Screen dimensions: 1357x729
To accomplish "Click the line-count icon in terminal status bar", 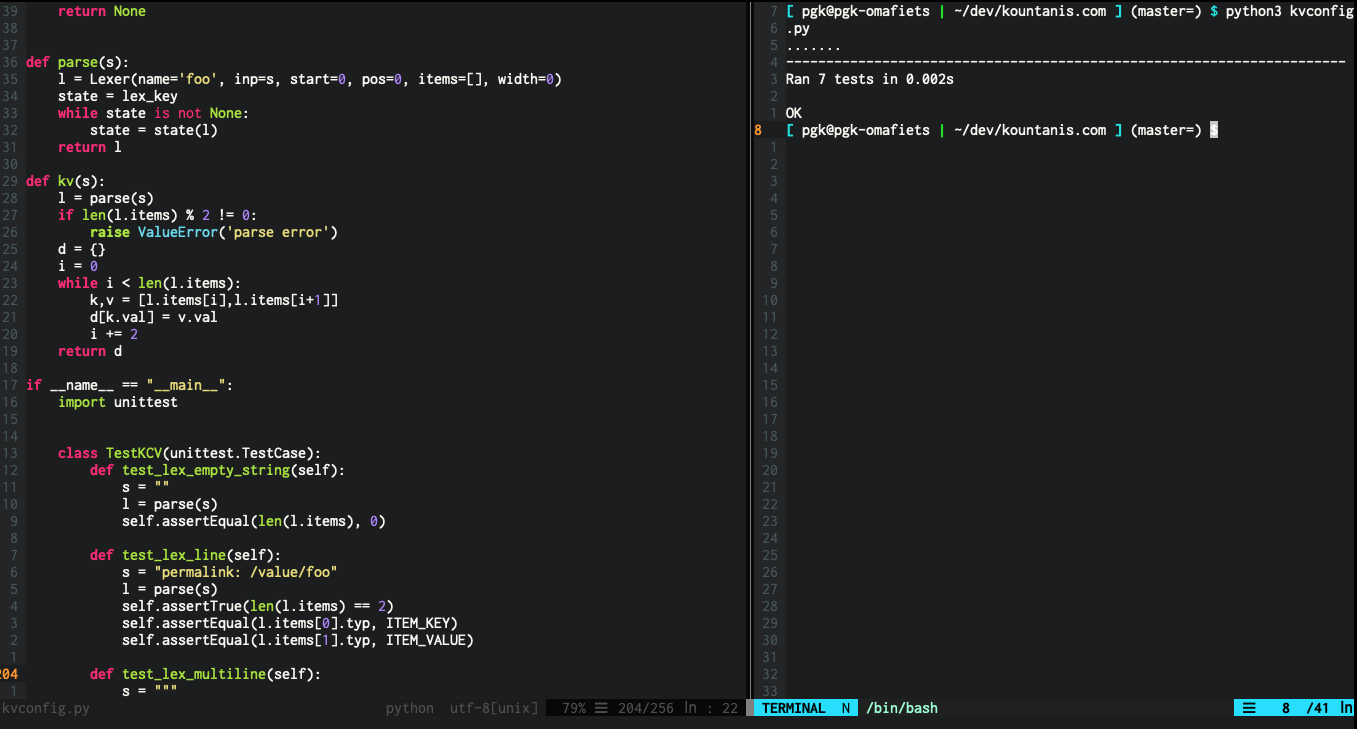I will [1249, 708].
